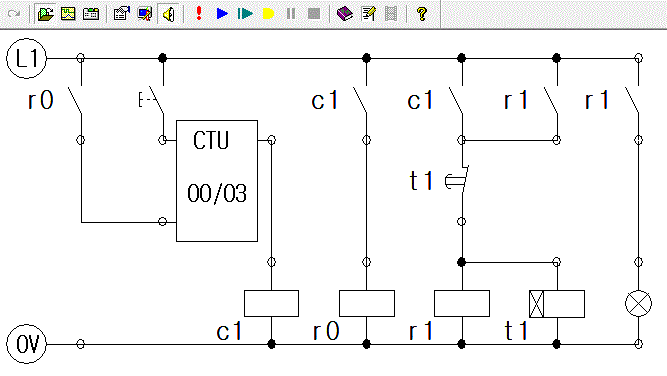Pause the simulation with pause button
This screenshot has height=376, width=667.
coord(291,14)
